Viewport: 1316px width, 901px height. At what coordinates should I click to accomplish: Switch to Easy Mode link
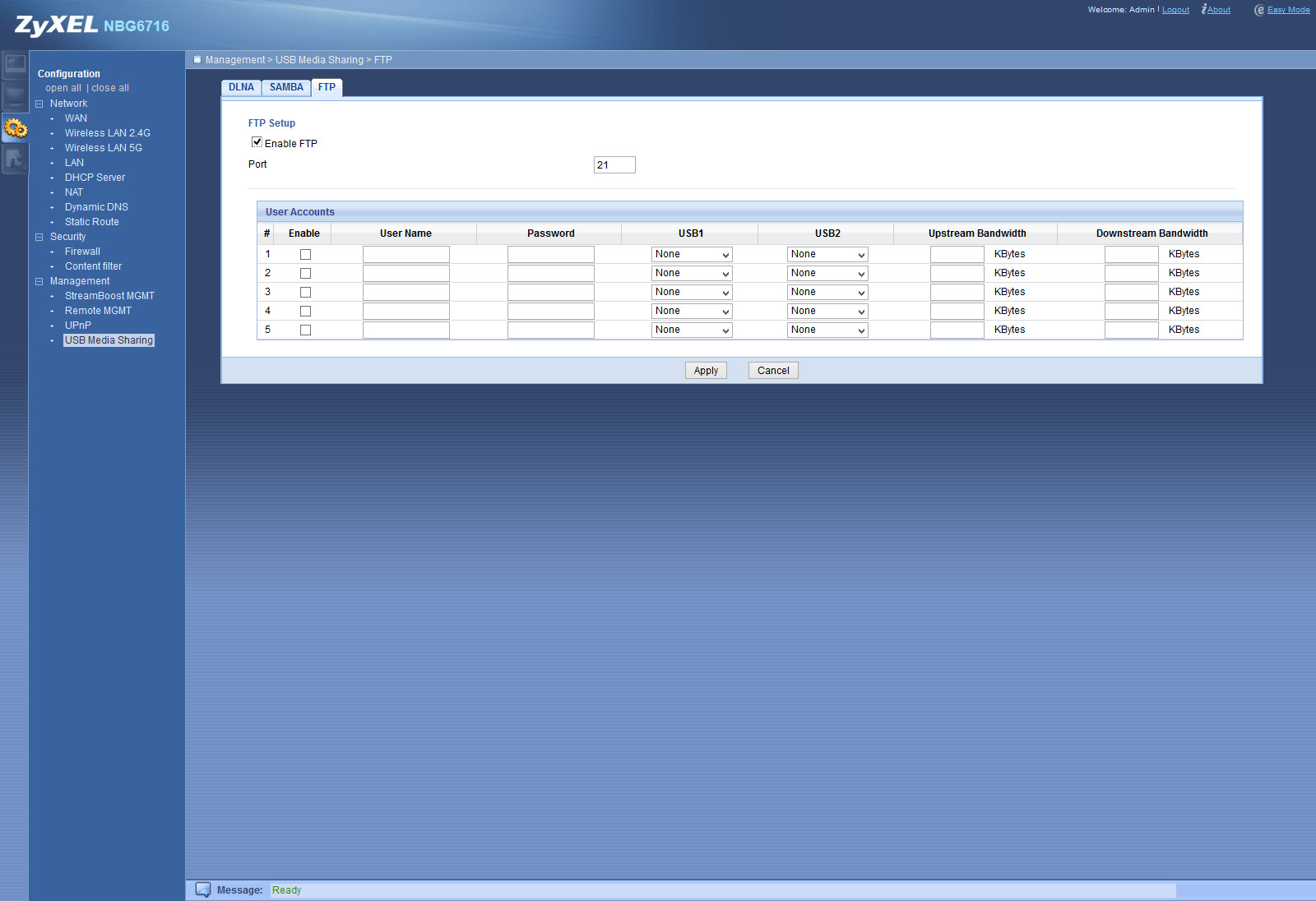1288,10
